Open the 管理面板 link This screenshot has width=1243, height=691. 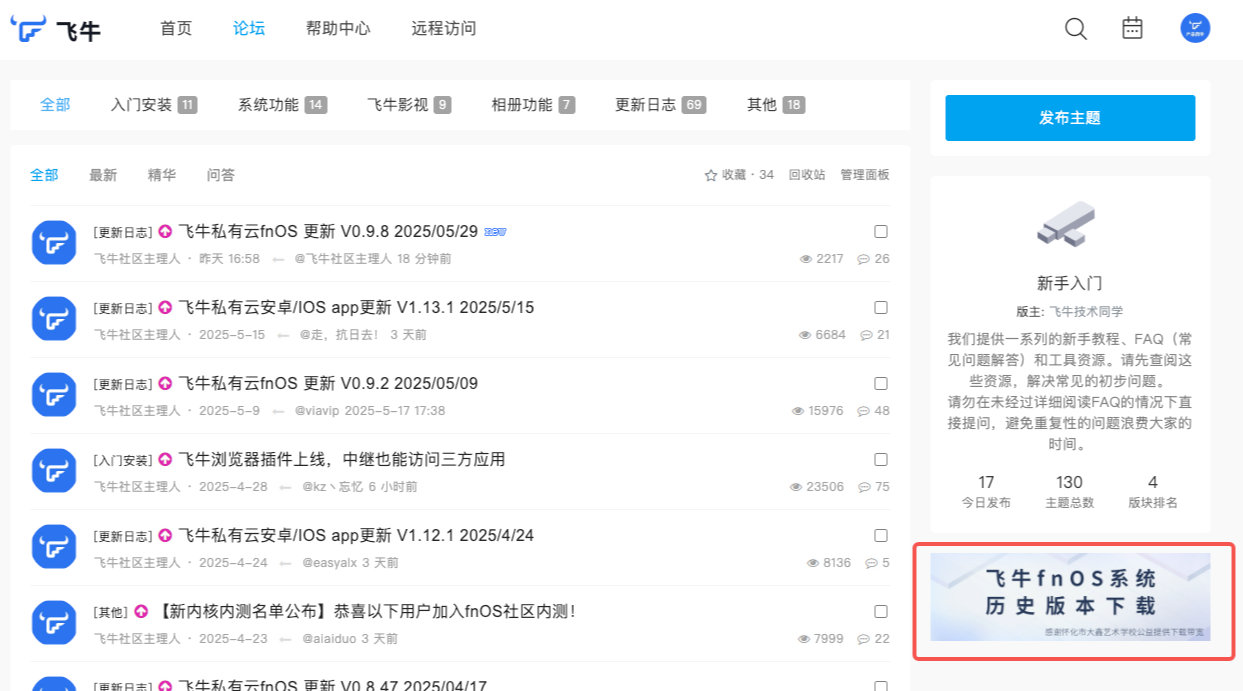(865, 175)
